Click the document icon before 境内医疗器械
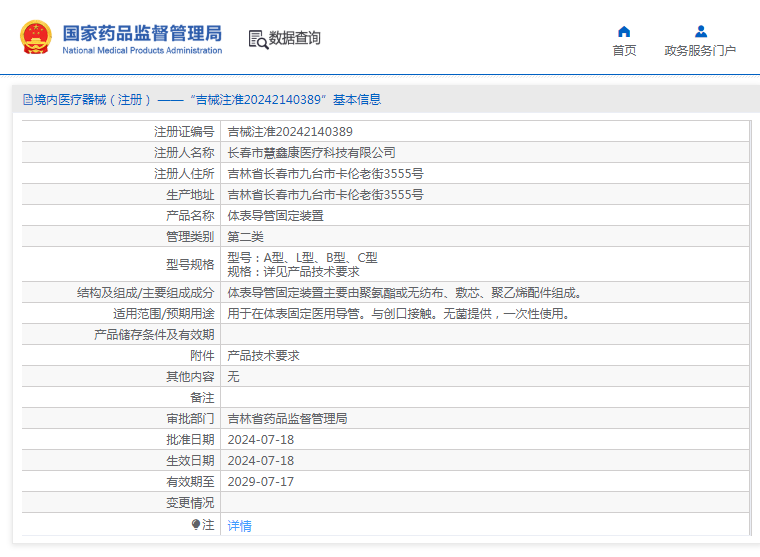 click(28, 100)
